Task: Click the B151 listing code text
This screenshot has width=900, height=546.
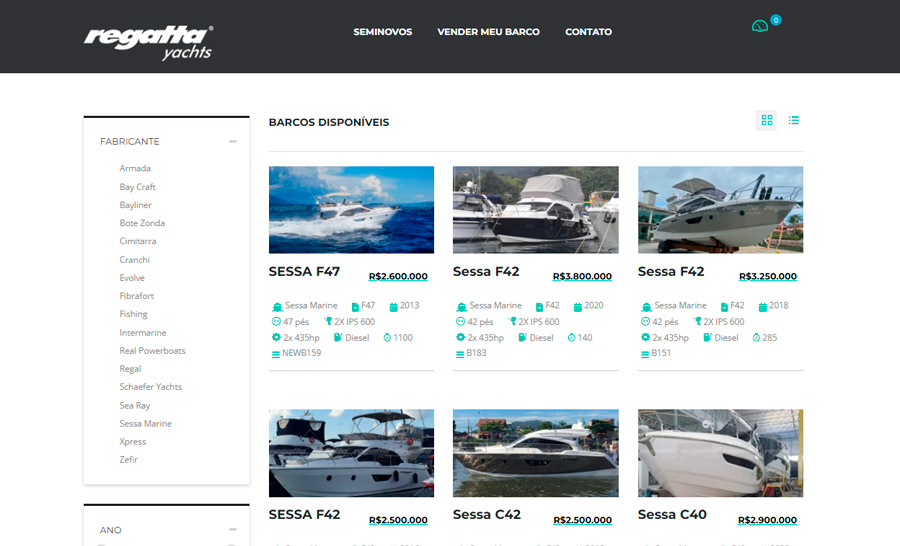Action: (661, 353)
